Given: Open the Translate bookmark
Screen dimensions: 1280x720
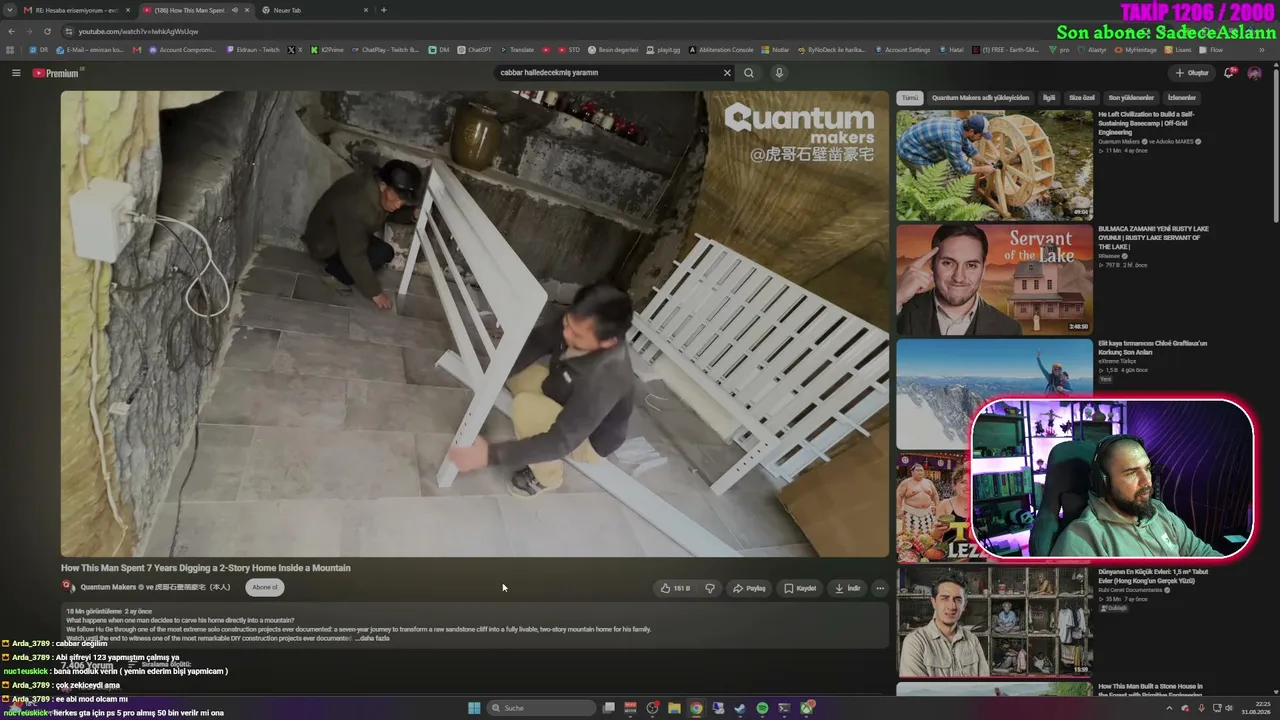Looking at the screenshot, I should 516,49.
